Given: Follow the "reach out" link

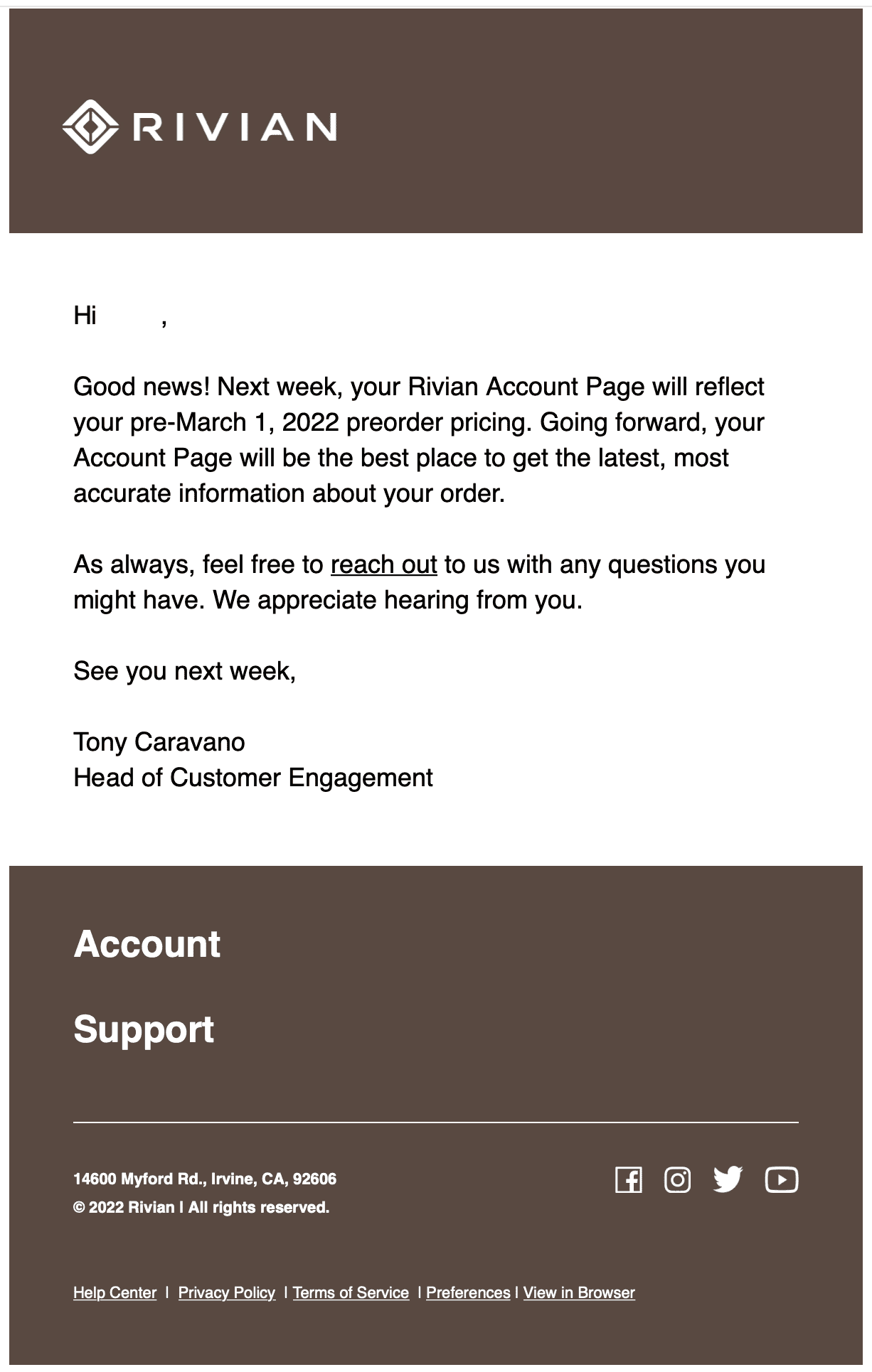Looking at the screenshot, I should pyautogui.click(x=383, y=564).
